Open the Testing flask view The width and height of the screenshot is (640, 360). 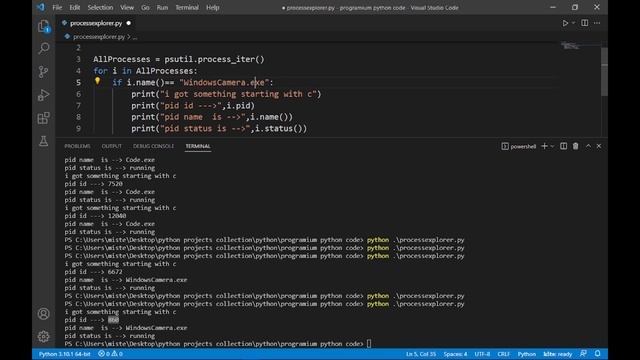pos(44,141)
